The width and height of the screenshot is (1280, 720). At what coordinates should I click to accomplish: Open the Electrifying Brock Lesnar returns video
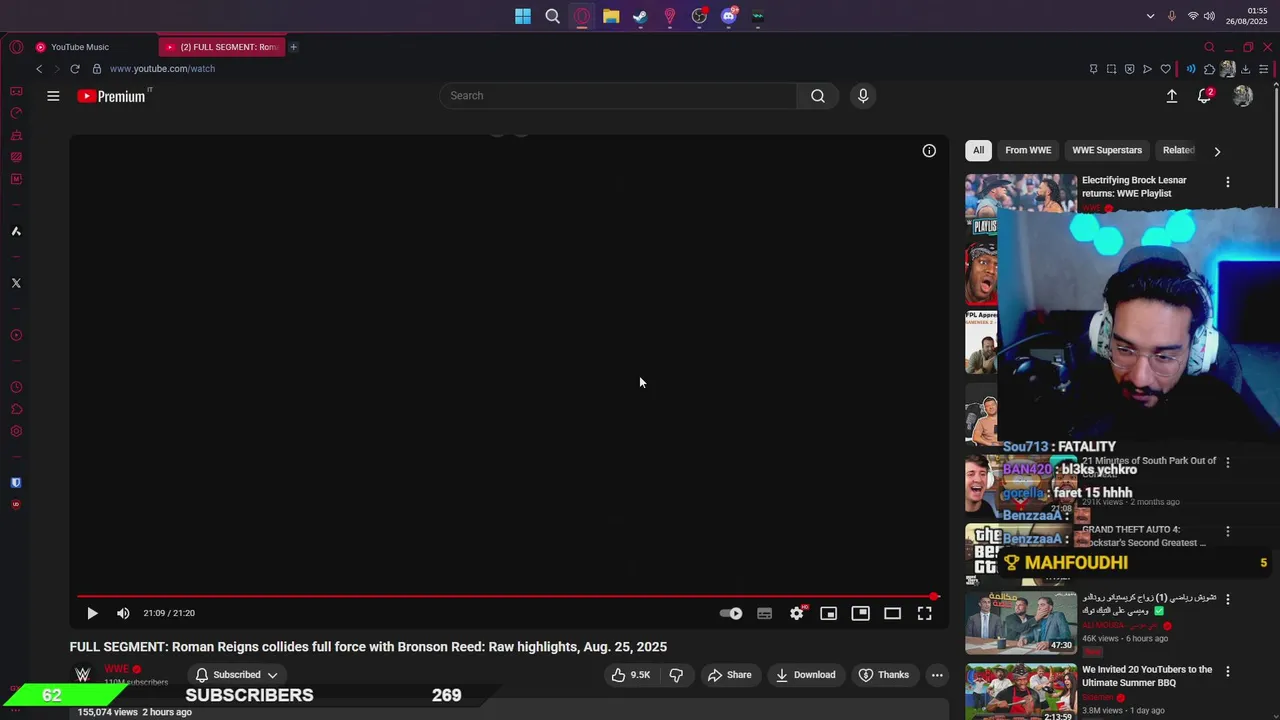(x=1134, y=187)
